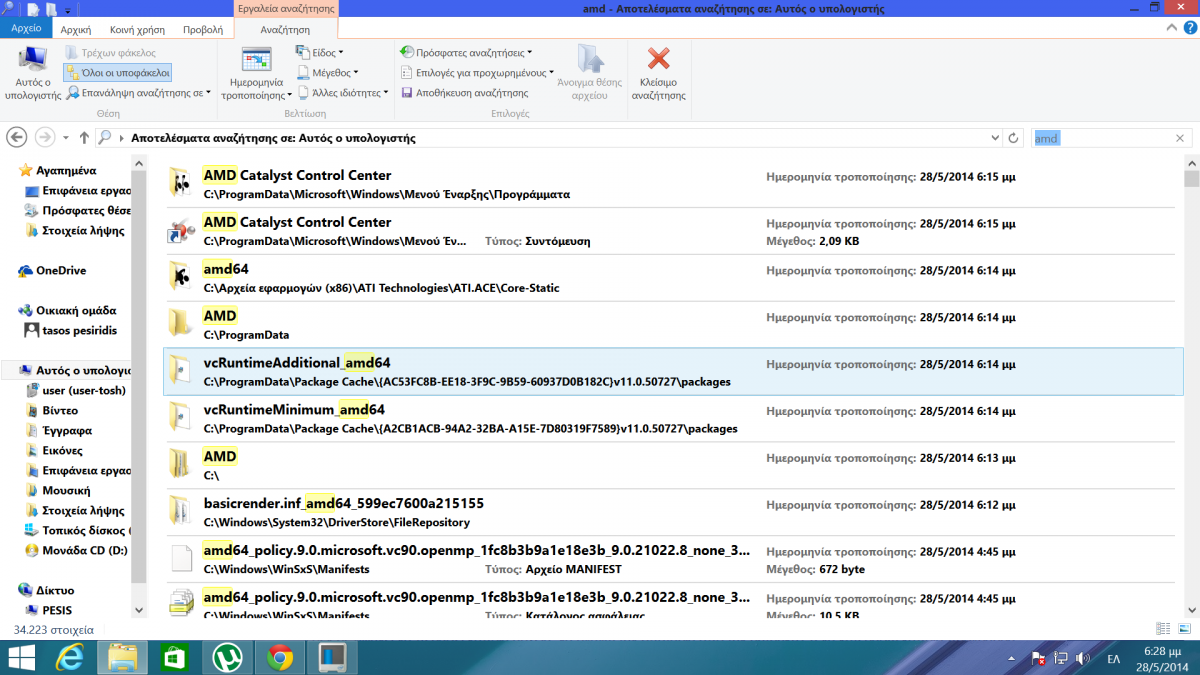Click the Save search button
The image size is (1200, 675).
tap(464, 93)
